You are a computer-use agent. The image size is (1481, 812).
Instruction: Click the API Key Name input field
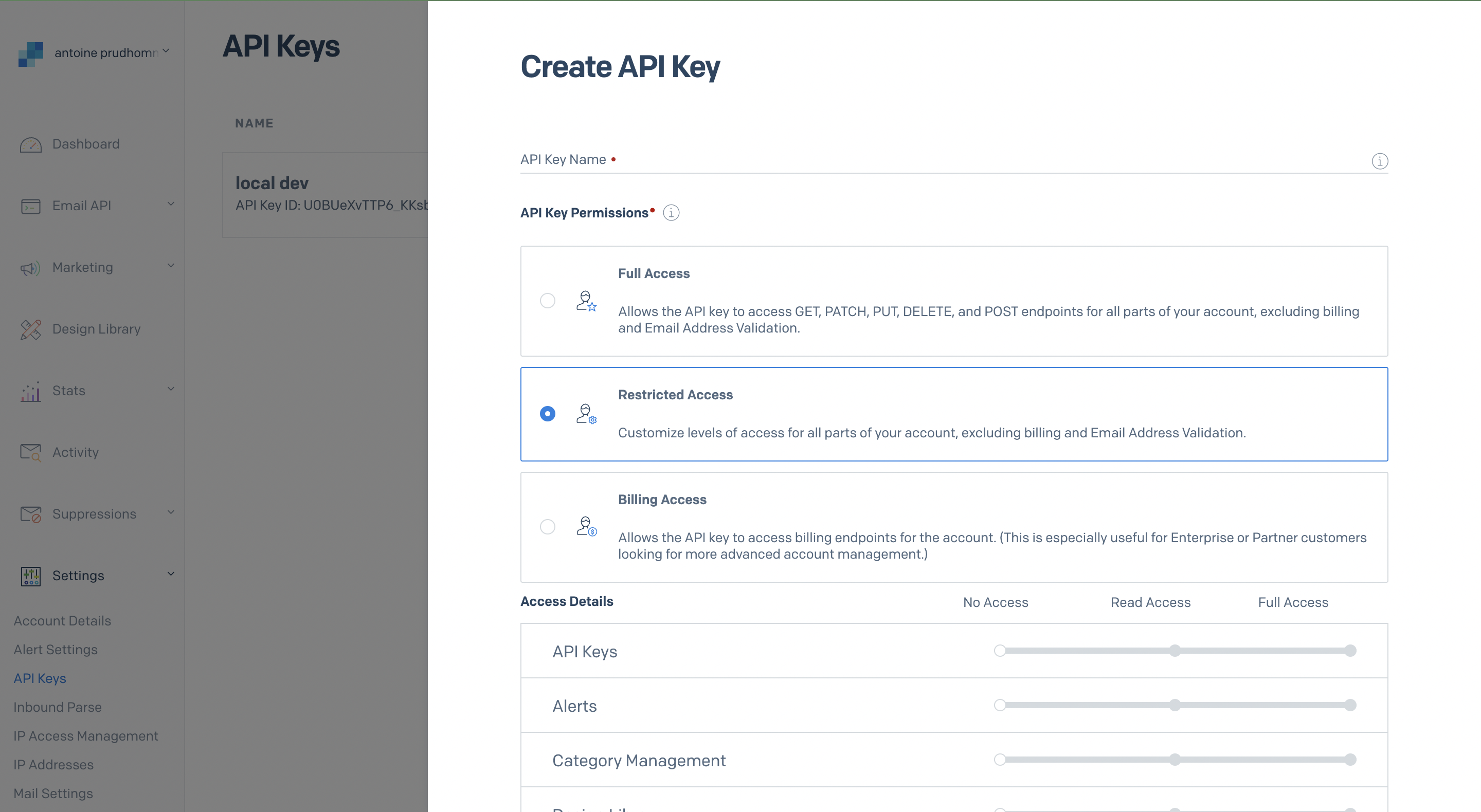click(x=954, y=160)
